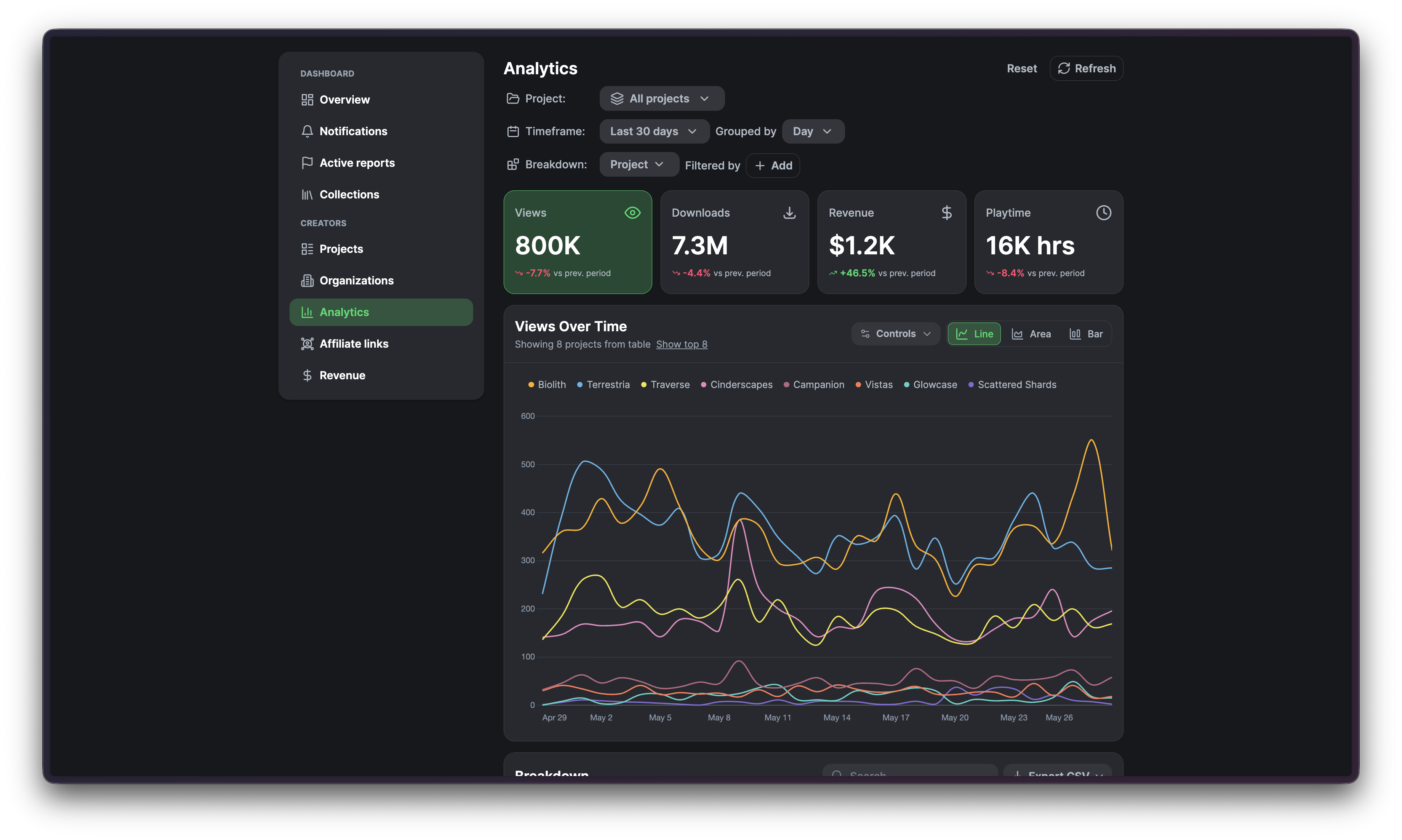This screenshot has height=840, width=1402.
Task: Click the Collections library icon
Action: coord(307,195)
